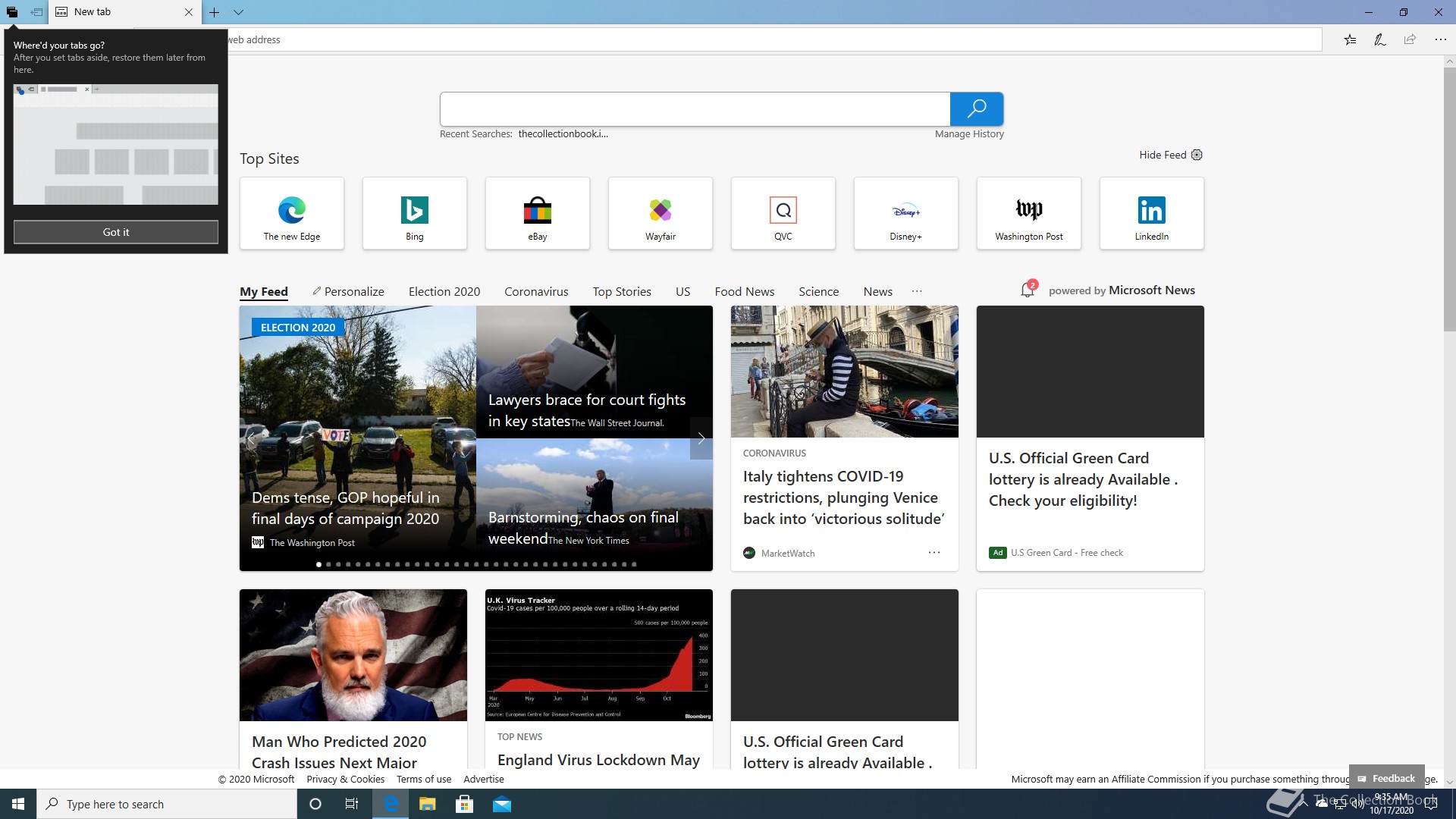Screen dimensions: 1456x819
Task: Switch to US feed tab
Action: coord(682,292)
